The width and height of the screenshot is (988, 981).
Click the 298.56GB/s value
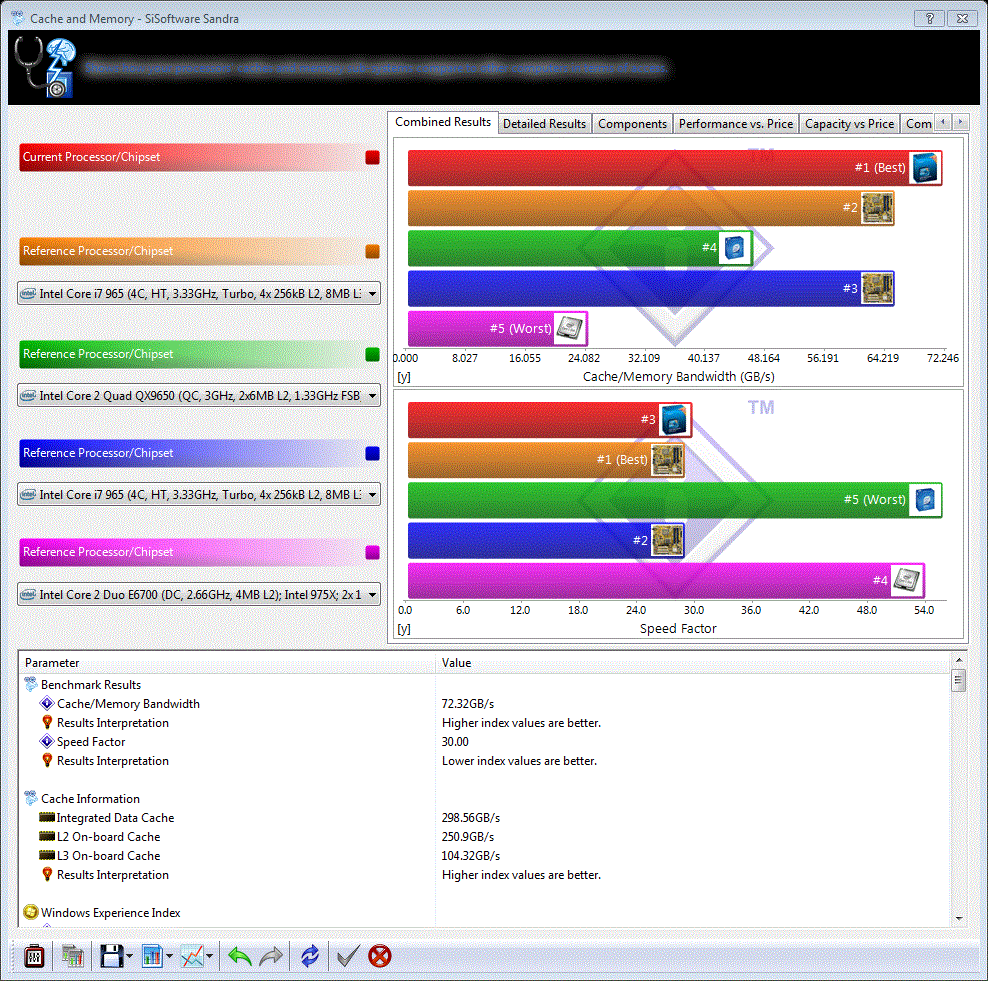(471, 818)
